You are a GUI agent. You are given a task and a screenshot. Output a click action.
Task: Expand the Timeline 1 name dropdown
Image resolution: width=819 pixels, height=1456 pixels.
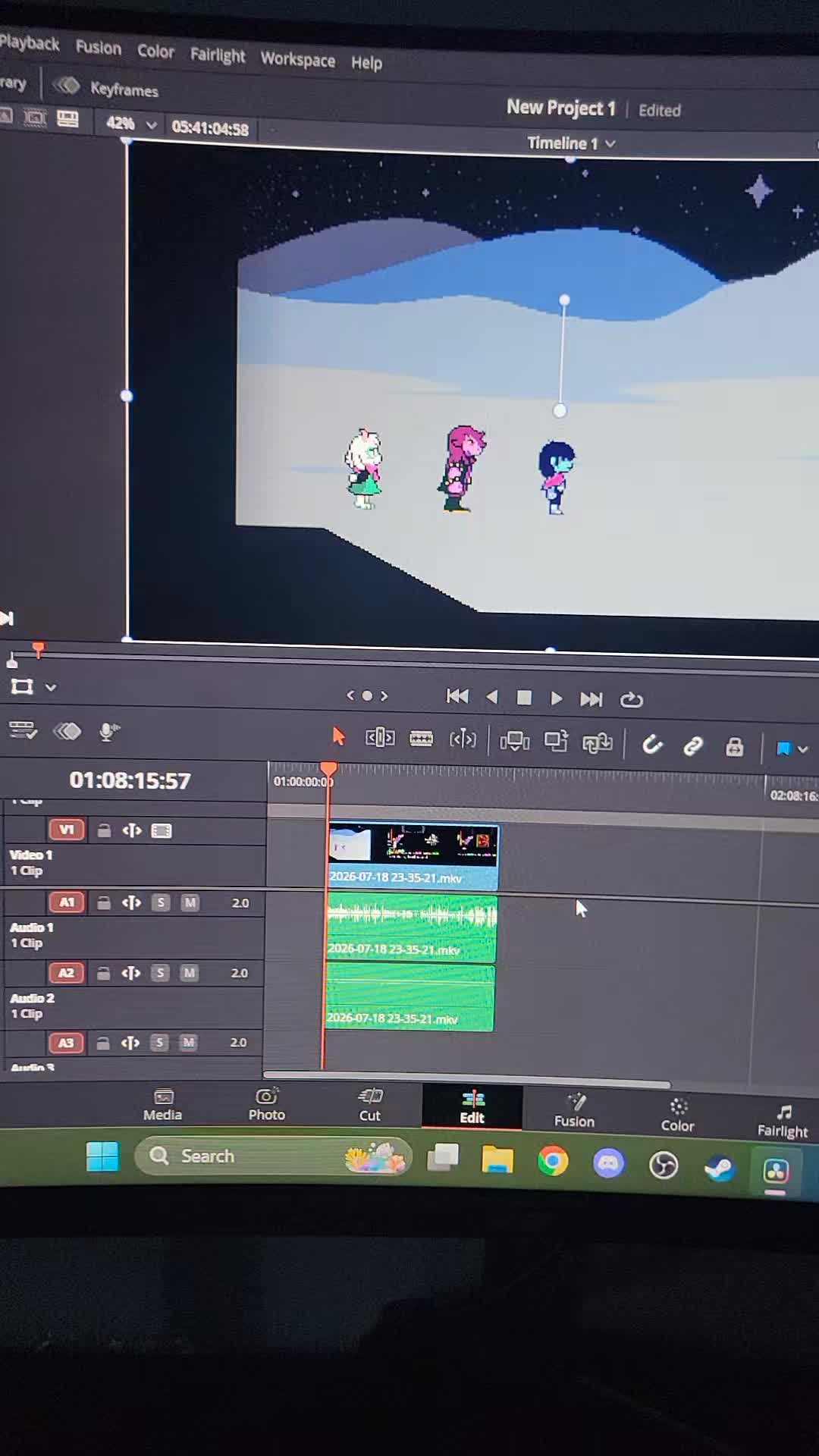click(572, 143)
